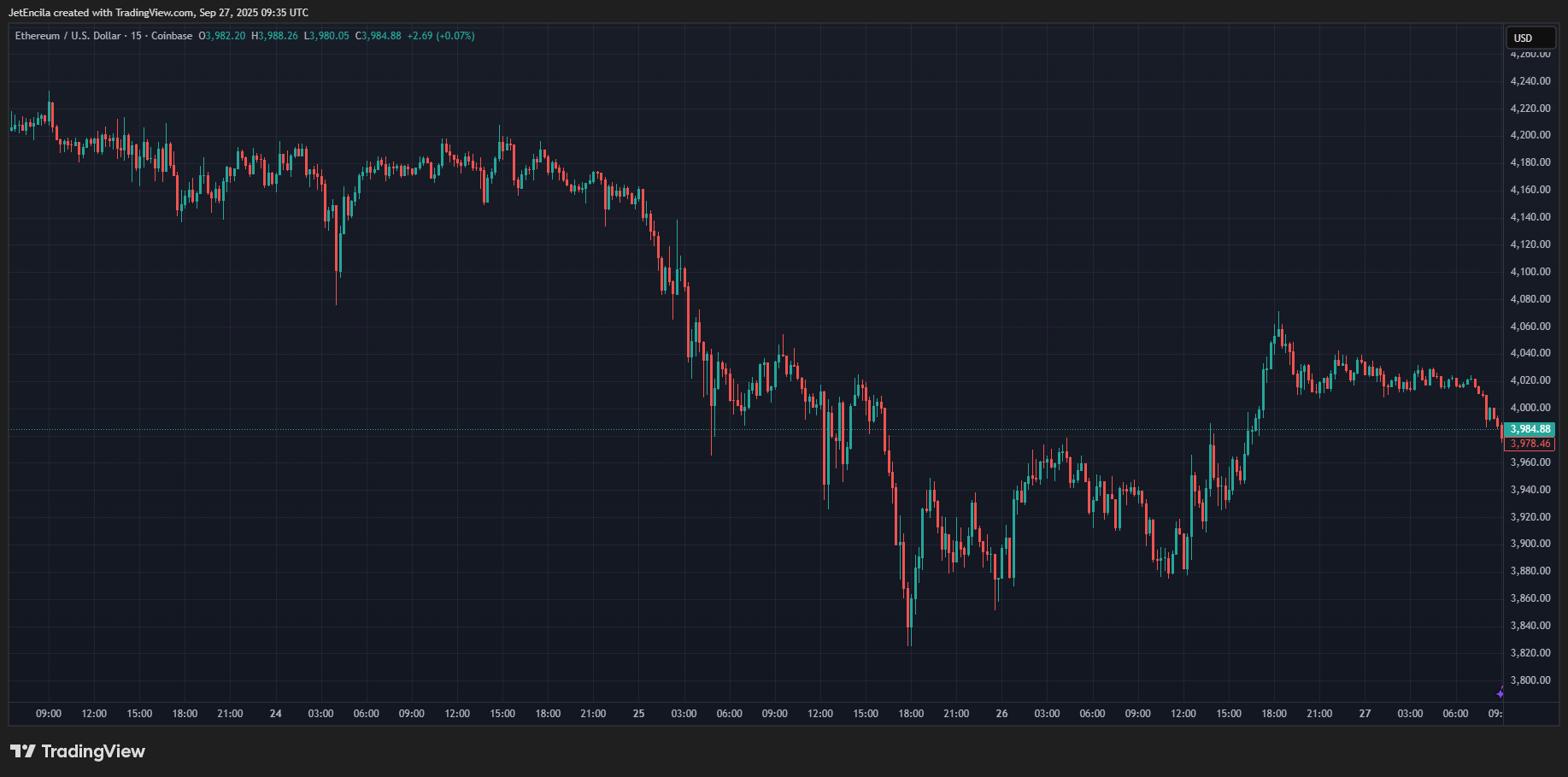Click the TradingView wordmark text

pyautogui.click(x=93, y=751)
